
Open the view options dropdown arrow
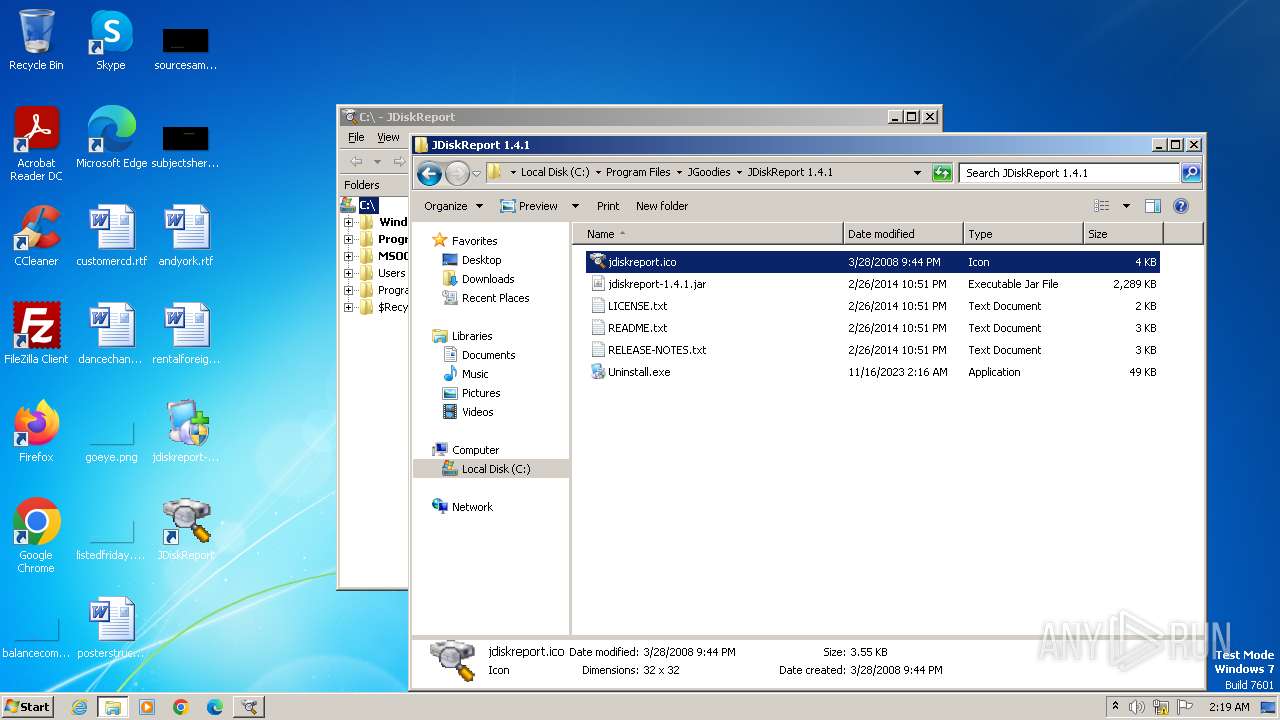(x=1126, y=206)
